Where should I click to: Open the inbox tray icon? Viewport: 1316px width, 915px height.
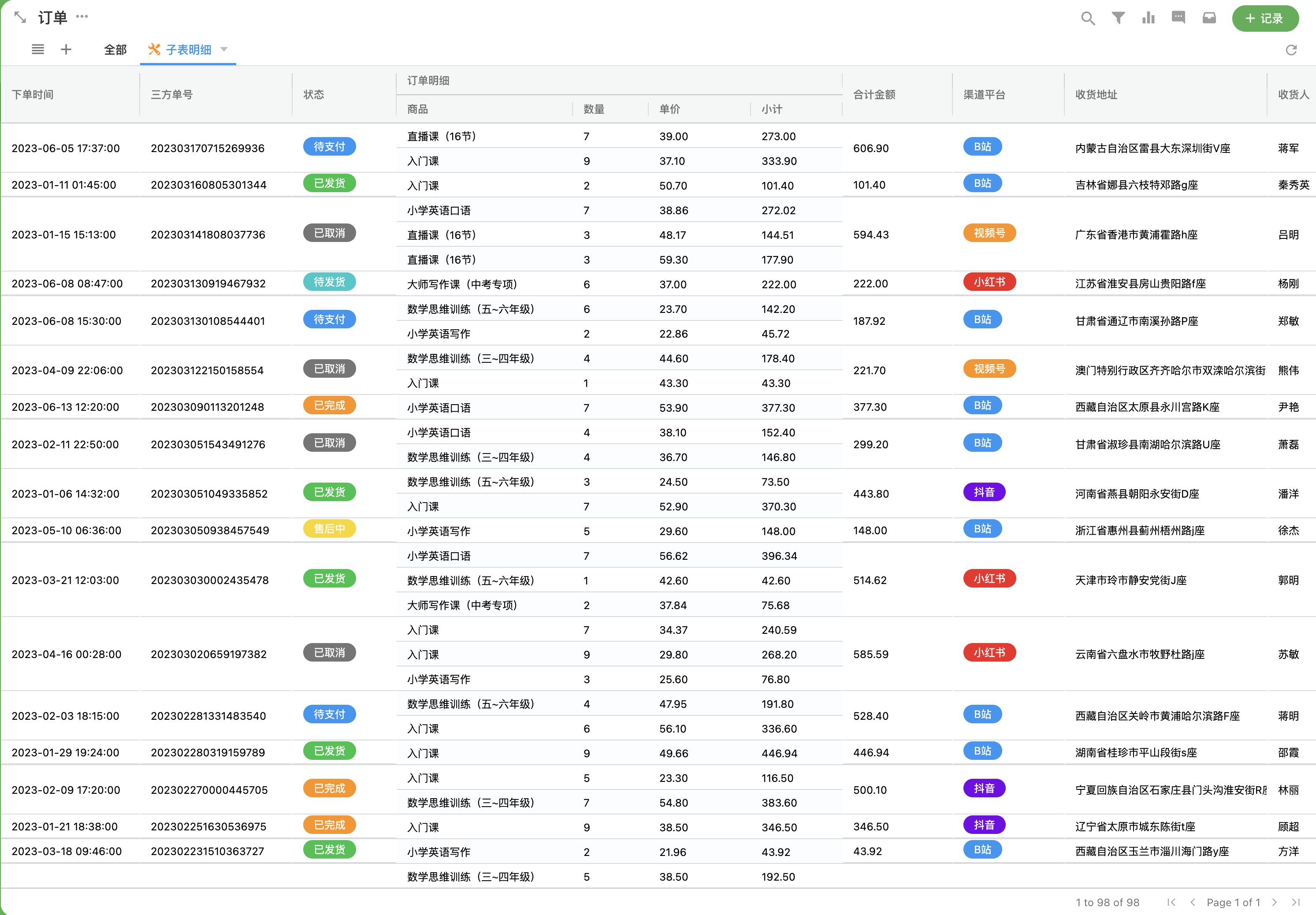coord(1209,19)
